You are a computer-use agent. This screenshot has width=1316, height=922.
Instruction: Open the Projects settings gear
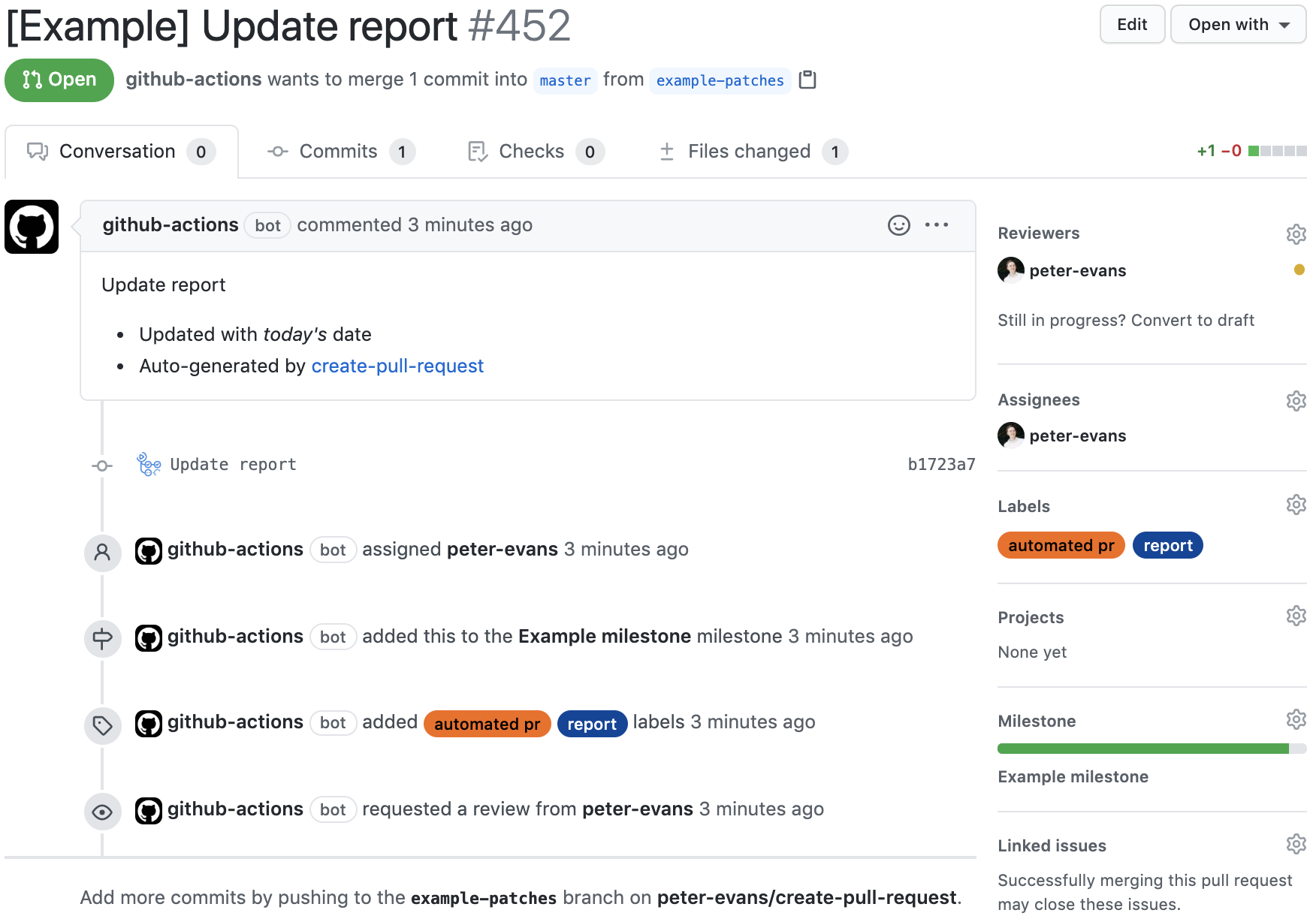tap(1296, 616)
